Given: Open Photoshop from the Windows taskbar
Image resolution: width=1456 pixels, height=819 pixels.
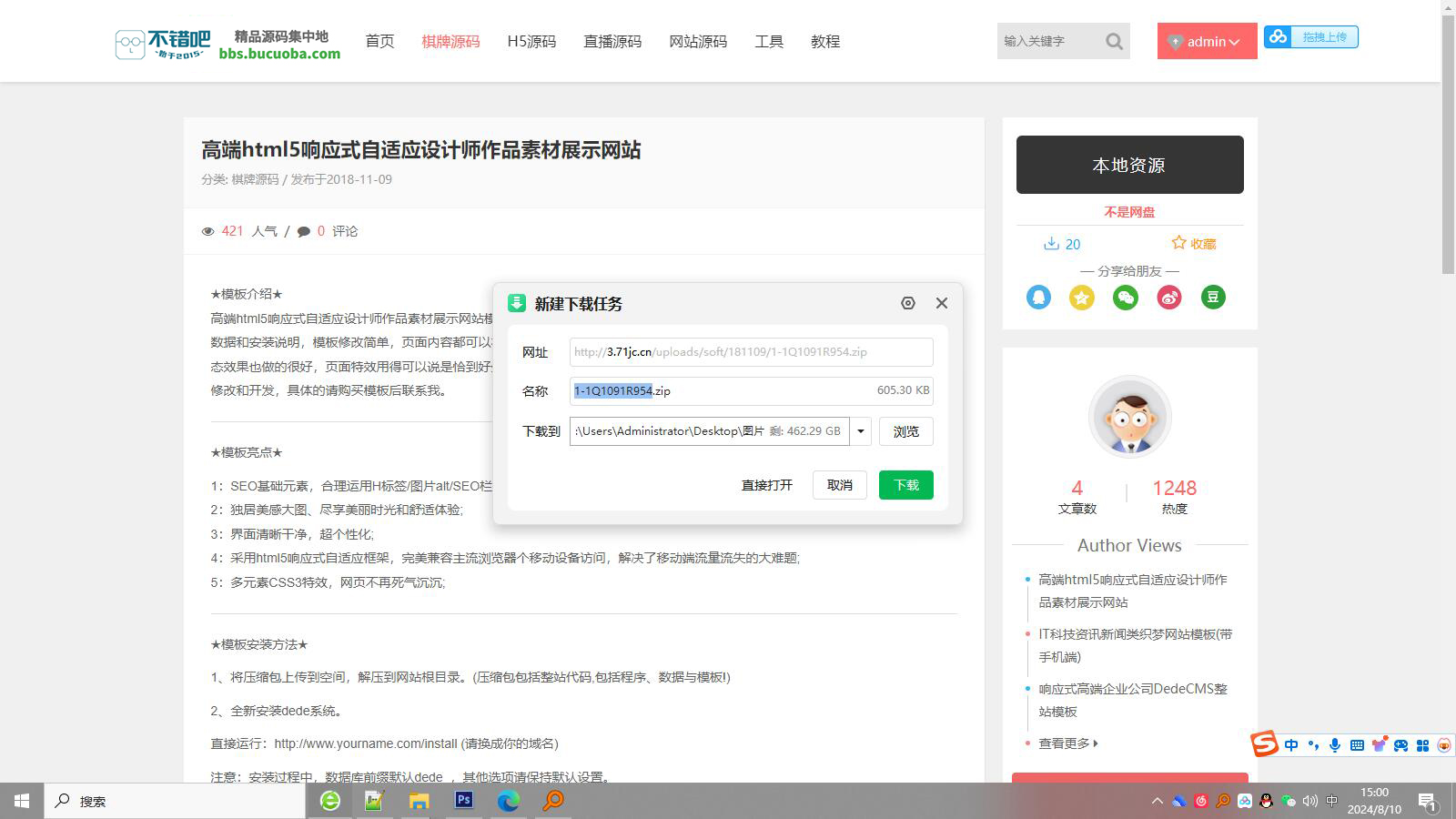Looking at the screenshot, I should click(x=463, y=801).
